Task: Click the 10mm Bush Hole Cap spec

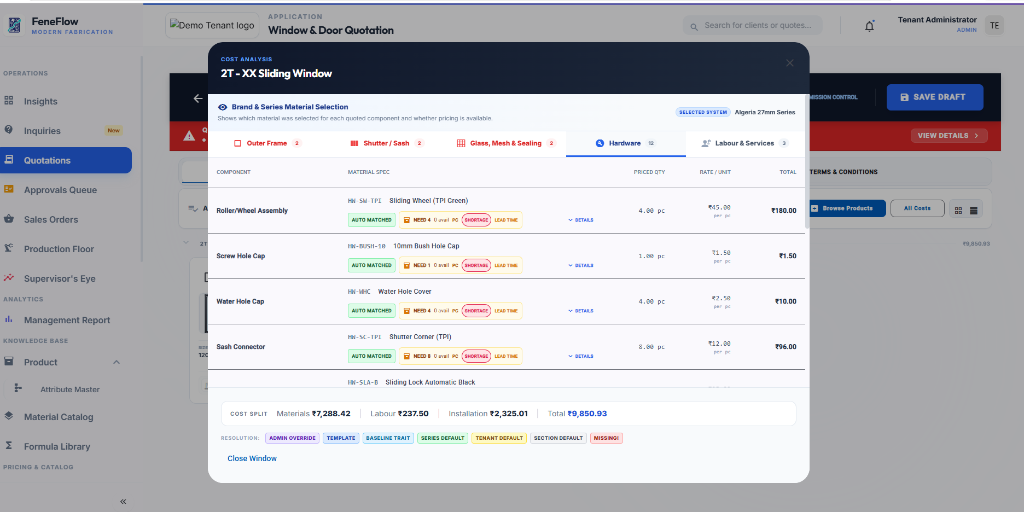Action: click(x=426, y=246)
